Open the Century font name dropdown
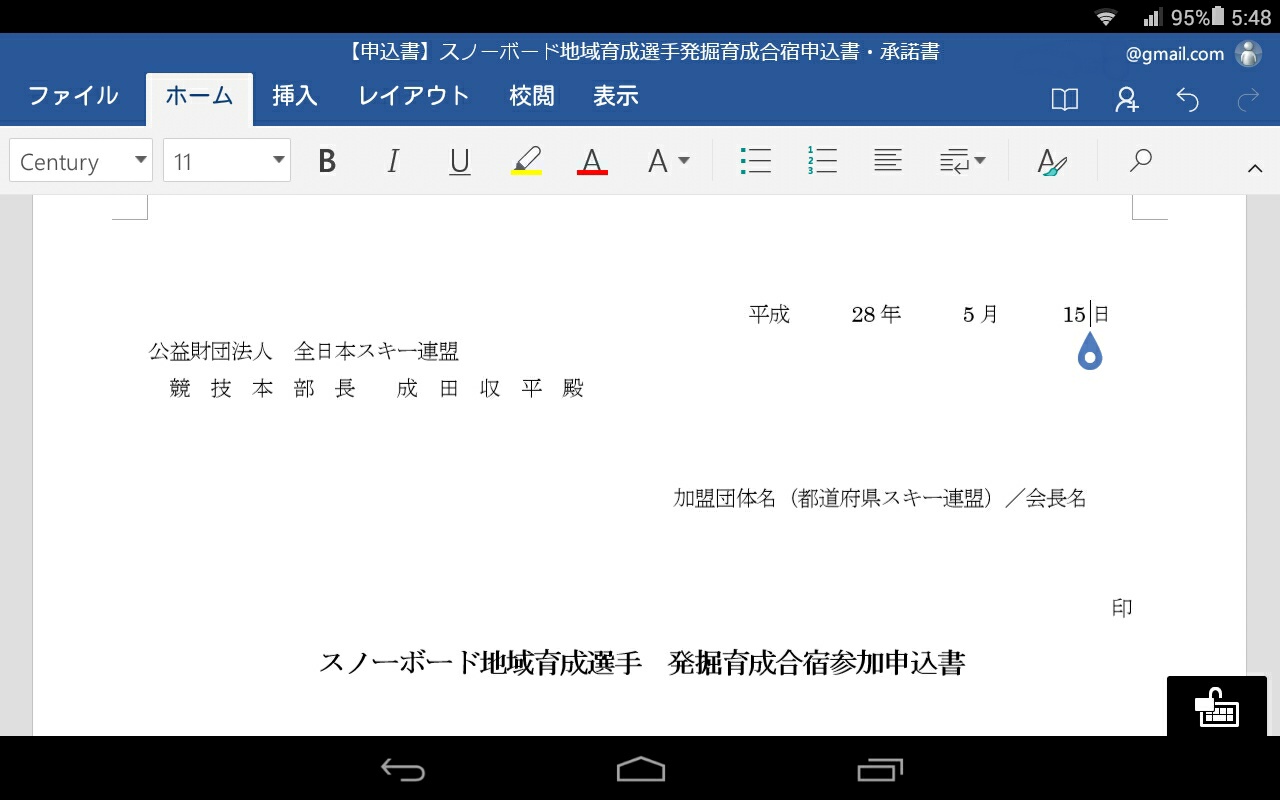This screenshot has height=800, width=1280. click(80, 161)
